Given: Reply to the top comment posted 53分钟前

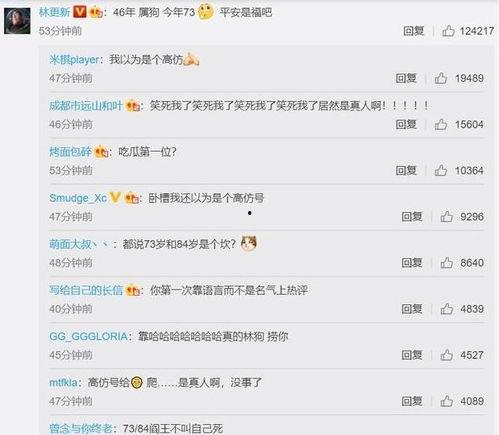Looking at the screenshot, I should coord(413,31).
